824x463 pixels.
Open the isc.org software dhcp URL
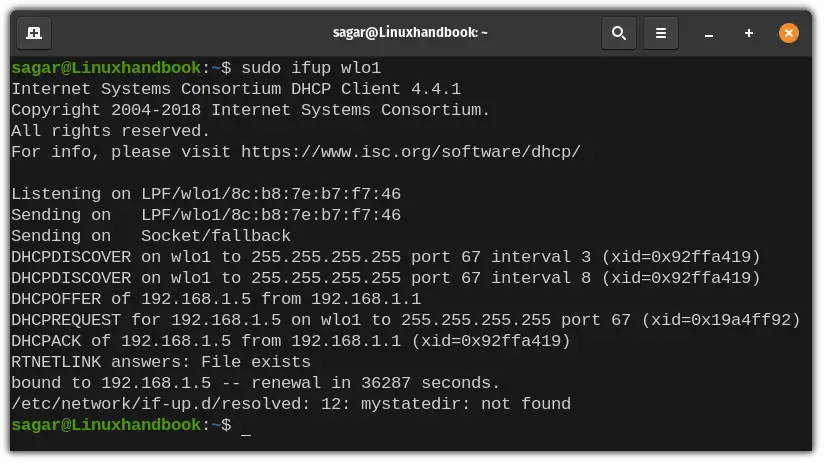point(410,152)
